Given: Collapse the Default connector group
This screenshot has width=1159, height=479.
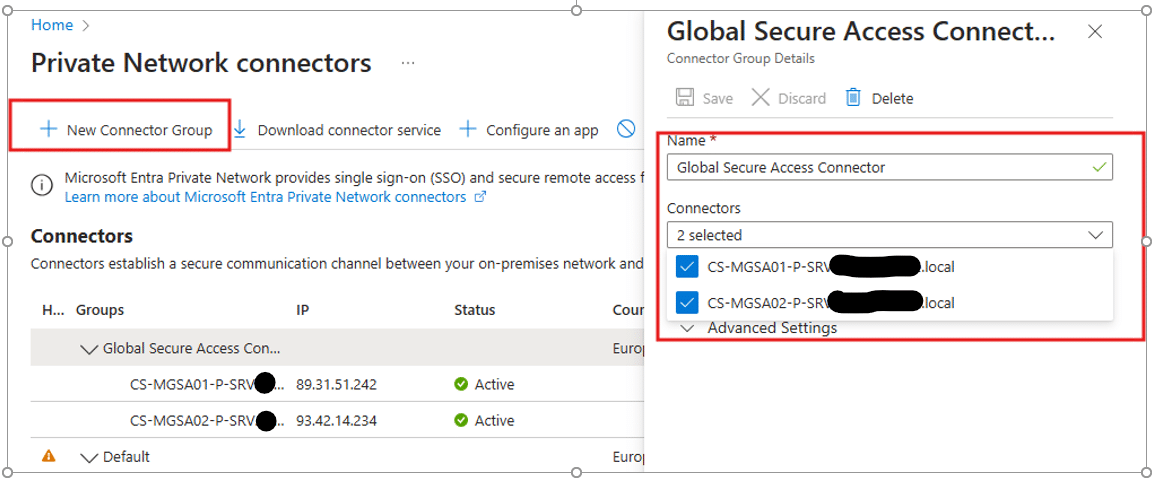Looking at the screenshot, I should coord(89,458).
